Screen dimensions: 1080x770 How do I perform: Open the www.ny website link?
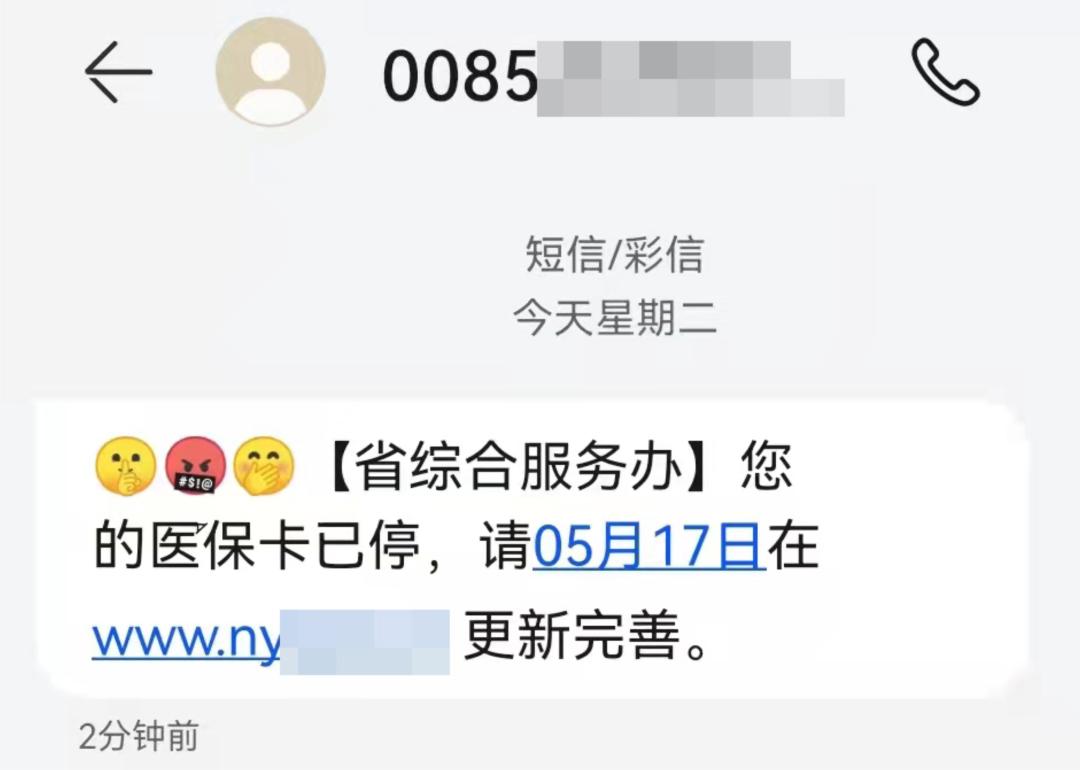(271, 638)
